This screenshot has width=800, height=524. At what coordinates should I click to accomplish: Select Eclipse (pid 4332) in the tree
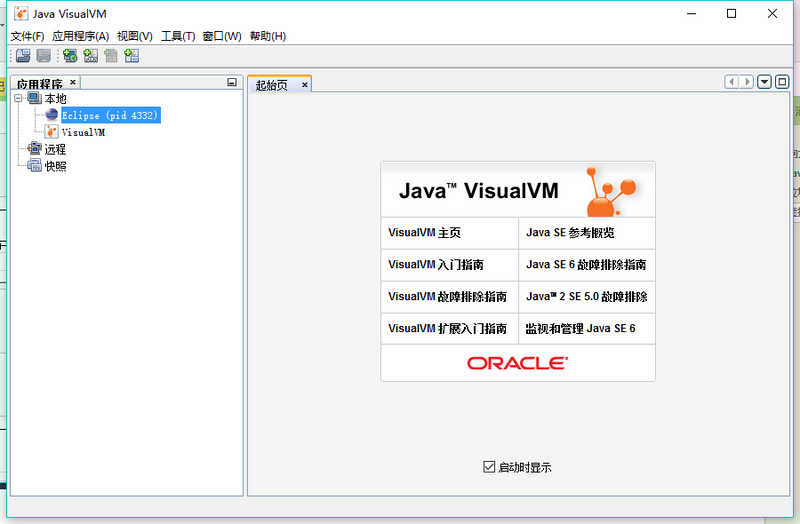pyautogui.click(x=111, y=115)
